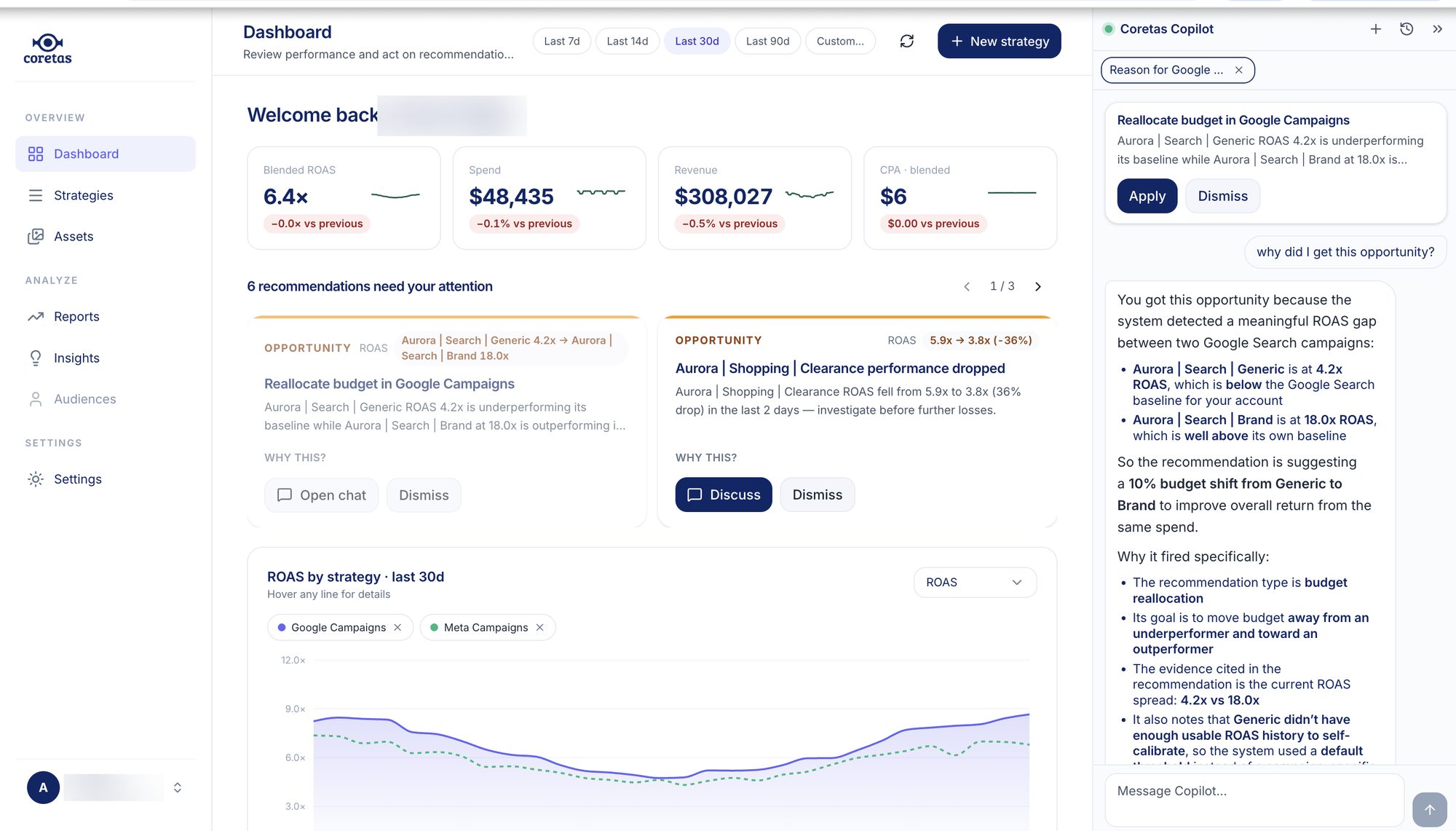Open the Assets page
1456x831 pixels.
click(x=106, y=236)
